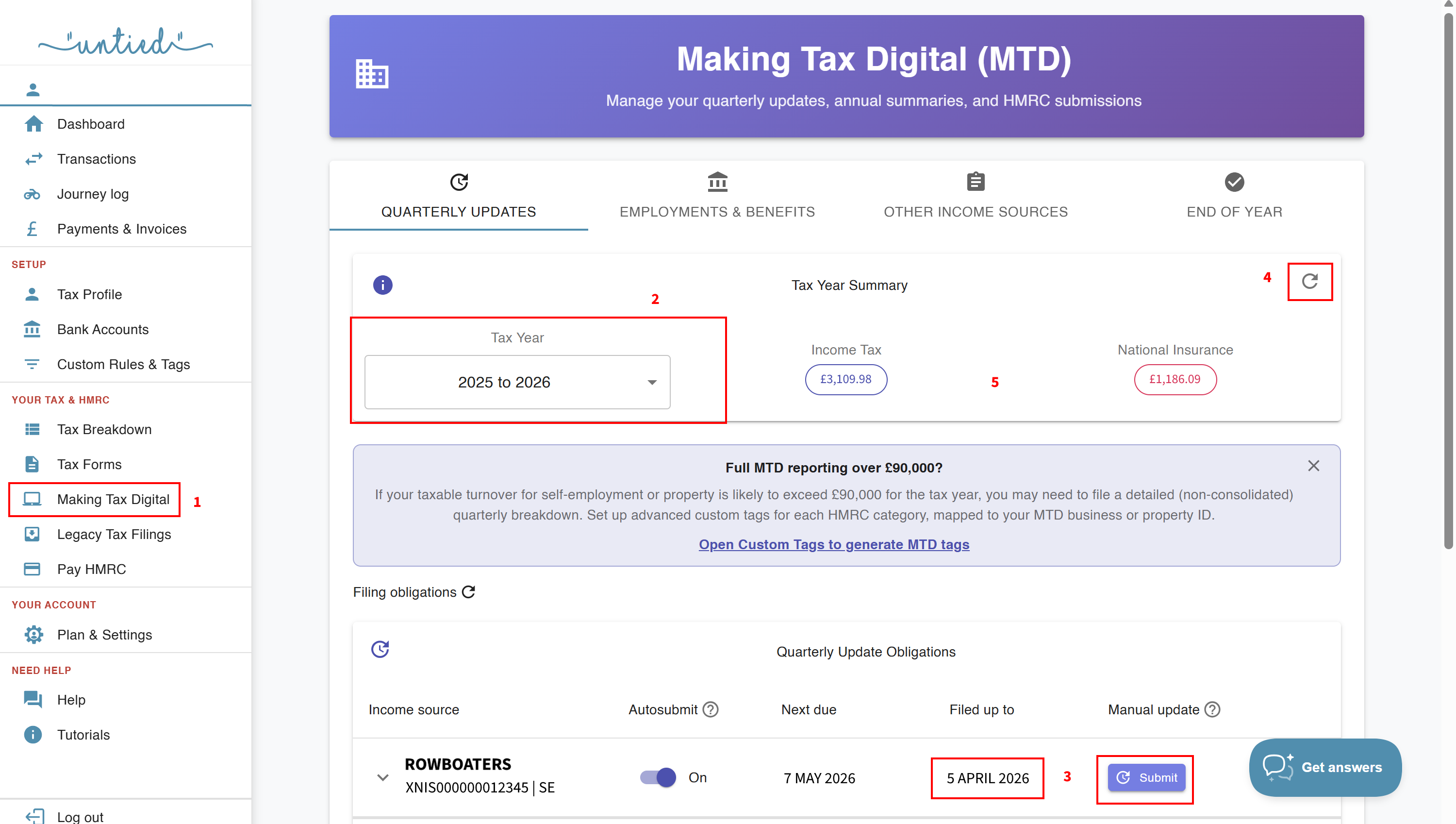This screenshot has width=1456, height=824.
Task: Click the user profile icon in the sidebar
Action: tap(33, 89)
